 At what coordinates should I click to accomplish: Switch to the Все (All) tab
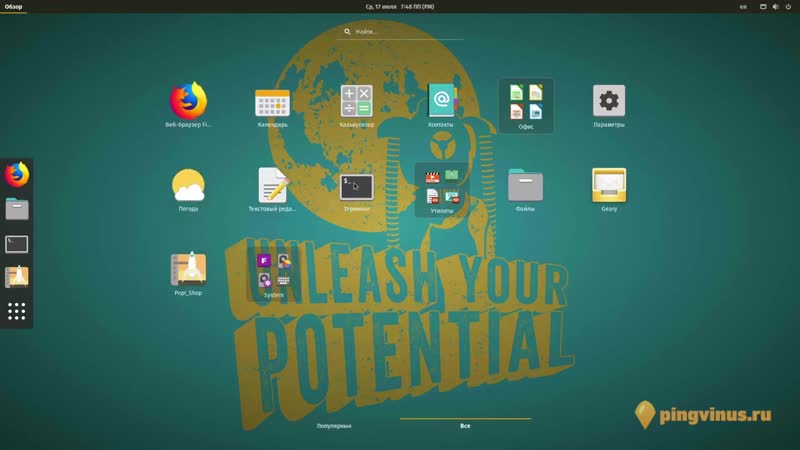(465, 426)
